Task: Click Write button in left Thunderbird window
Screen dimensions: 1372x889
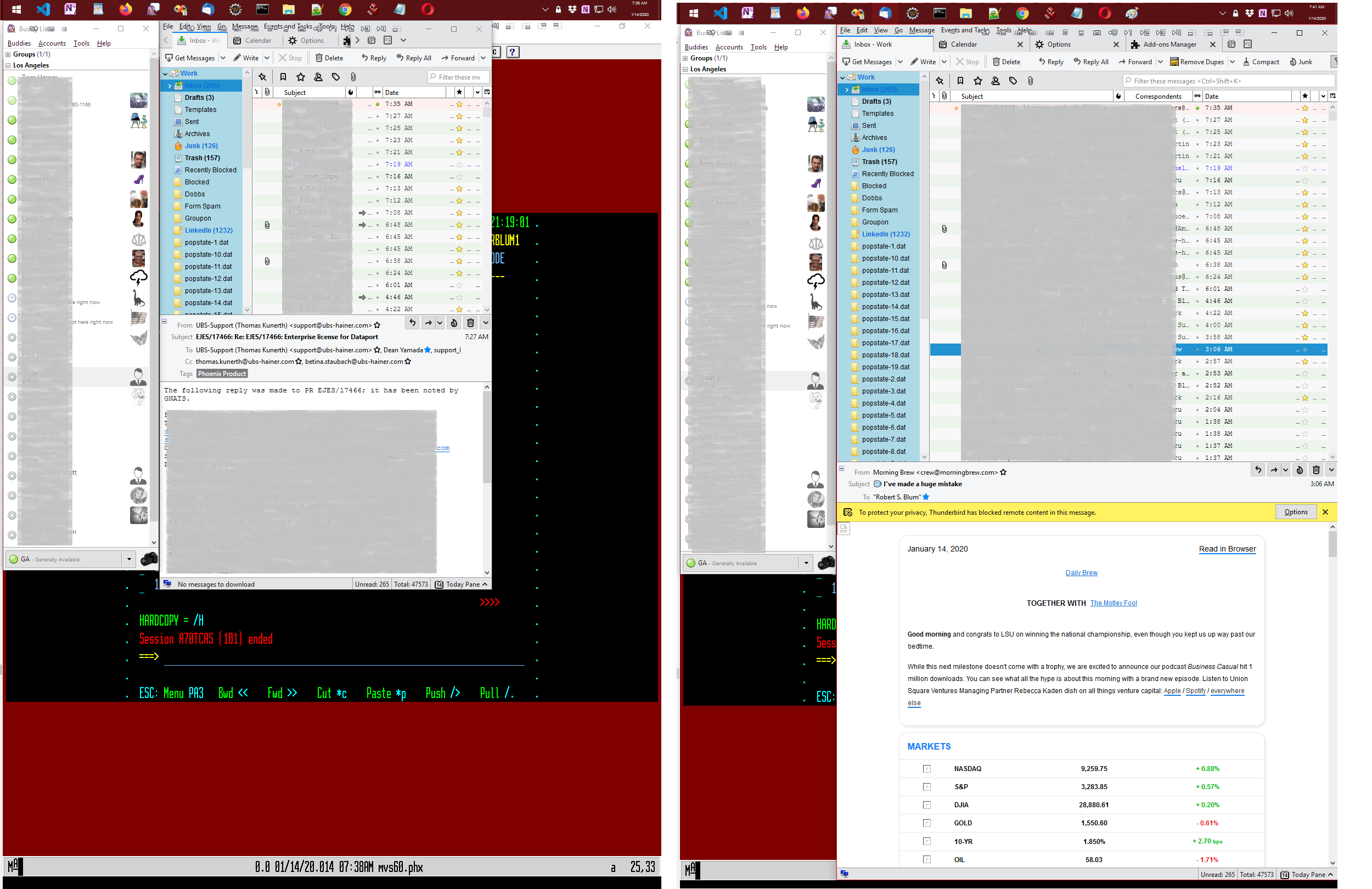Action: 245,58
